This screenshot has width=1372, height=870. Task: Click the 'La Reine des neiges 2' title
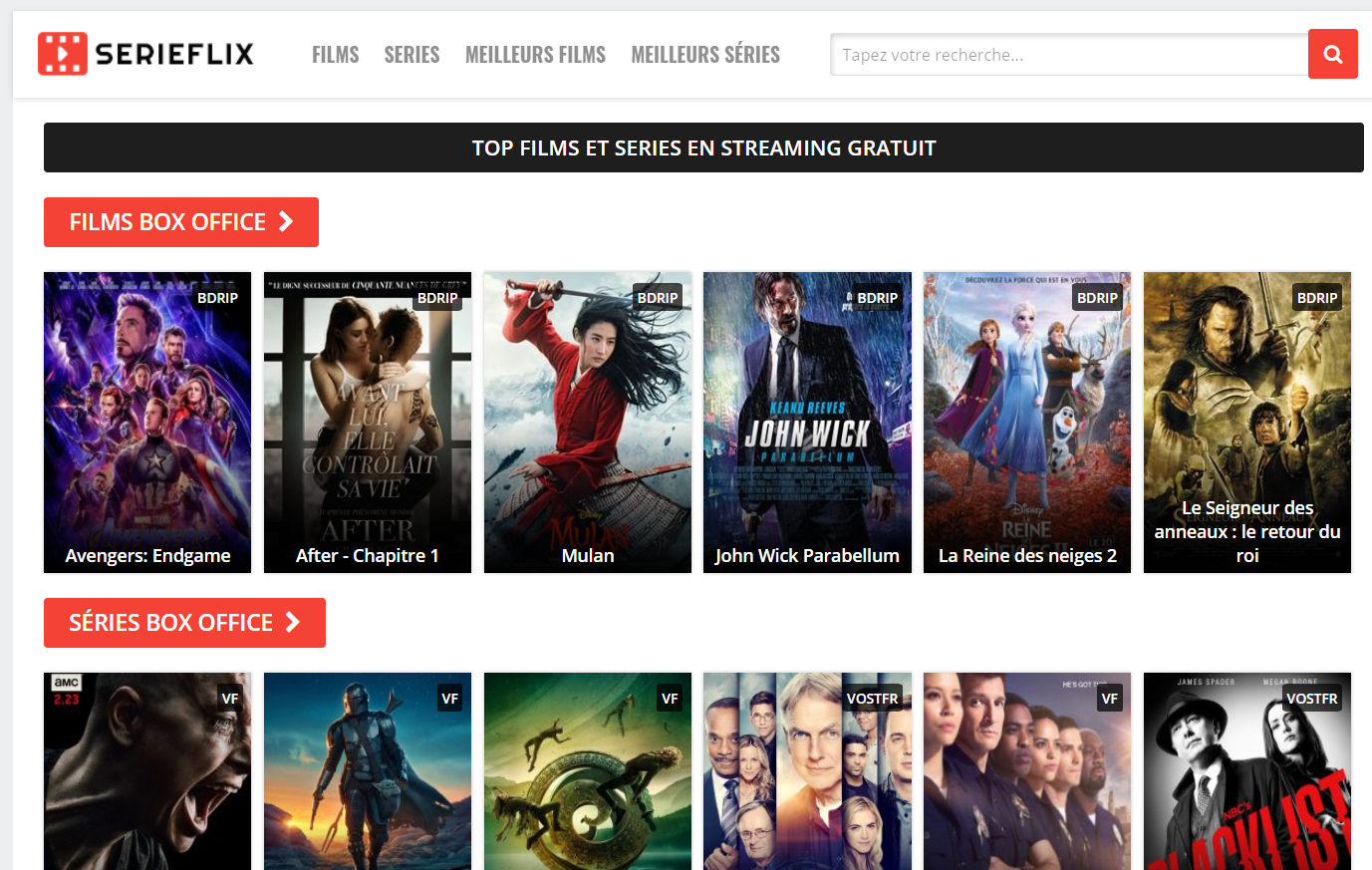coord(1027,556)
